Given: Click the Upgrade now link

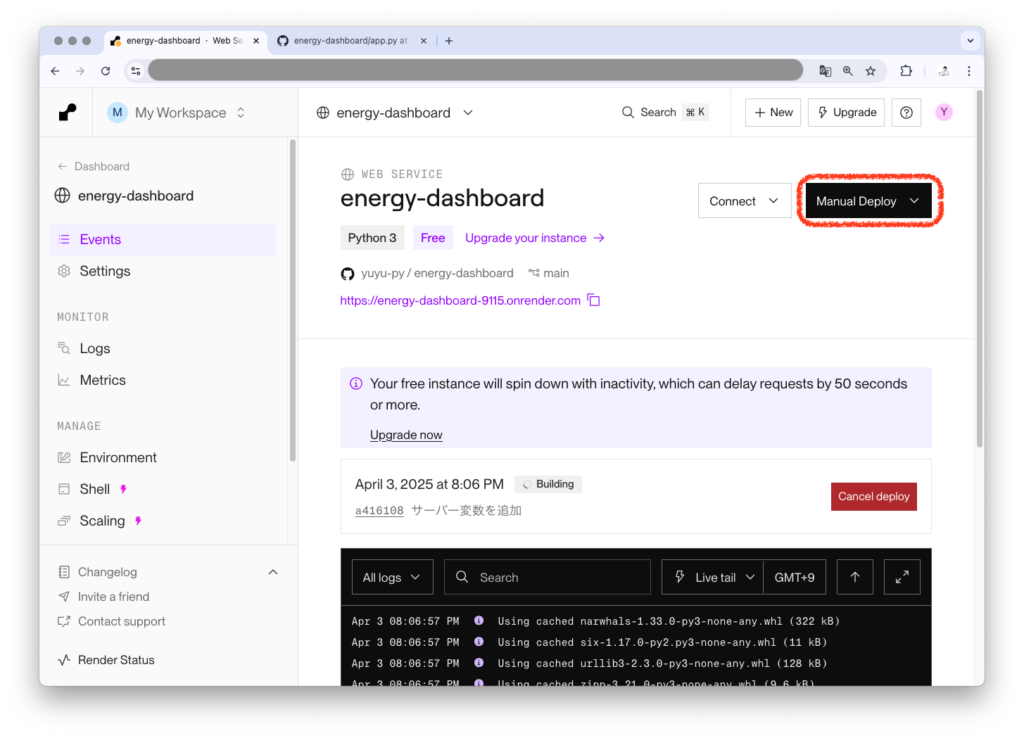Looking at the screenshot, I should pos(406,435).
